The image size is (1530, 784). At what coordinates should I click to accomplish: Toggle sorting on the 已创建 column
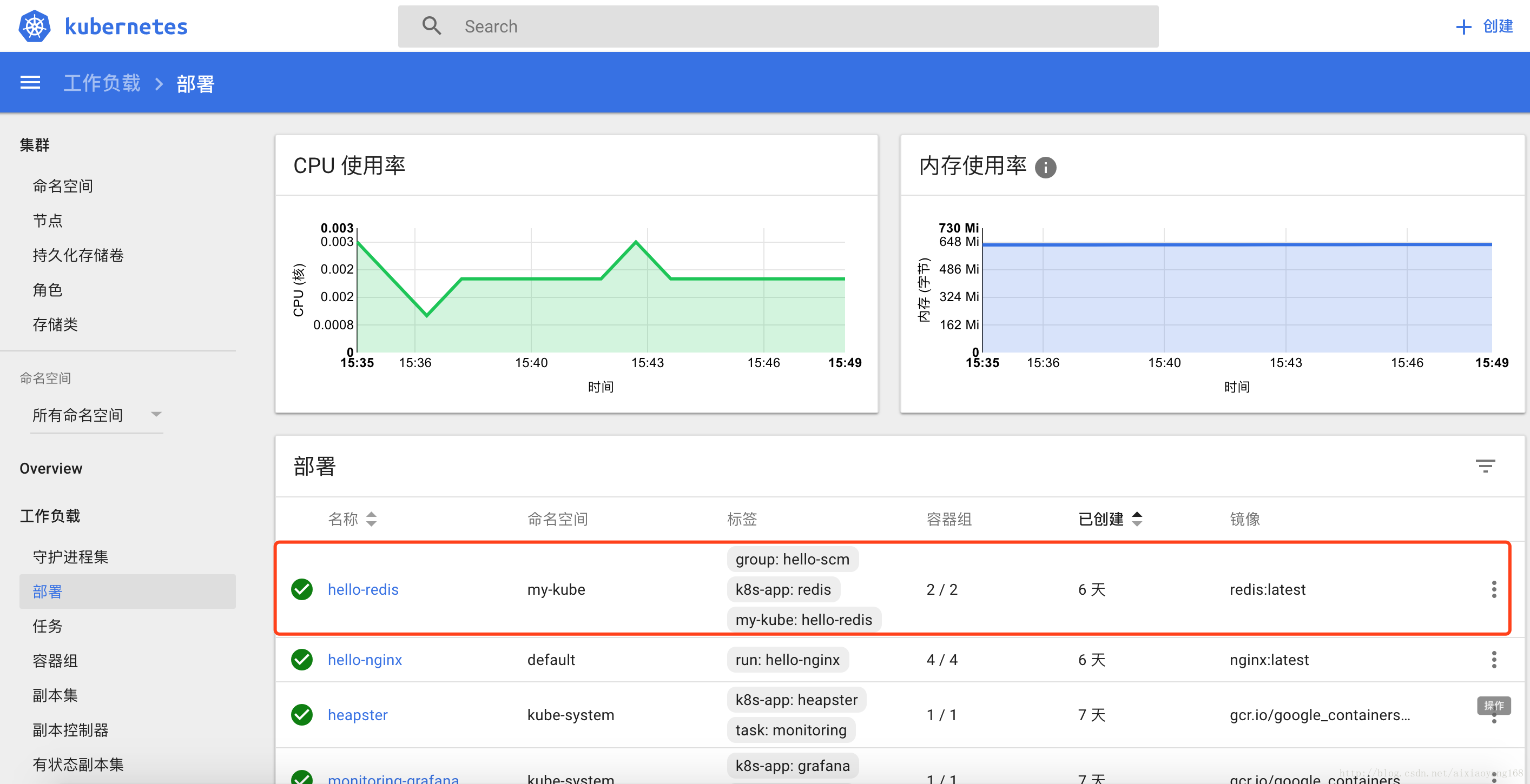click(1137, 519)
